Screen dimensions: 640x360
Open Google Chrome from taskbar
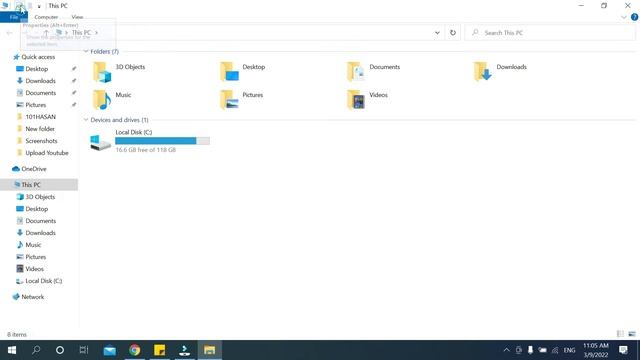point(135,350)
